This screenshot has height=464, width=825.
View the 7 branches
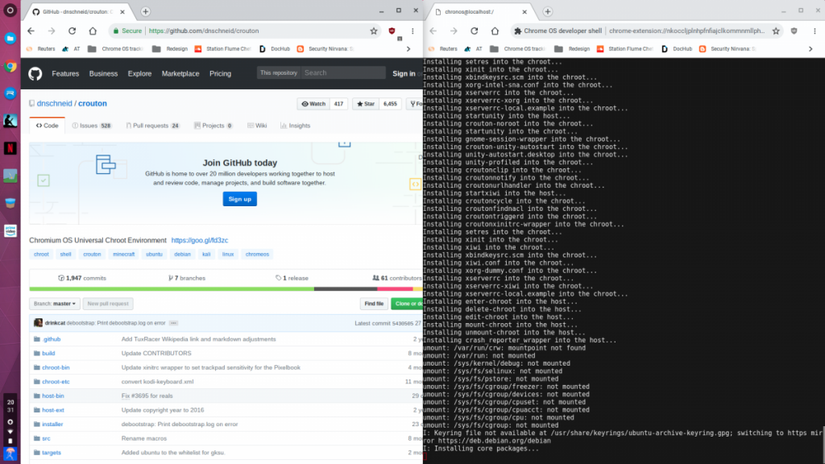coord(187,278)
